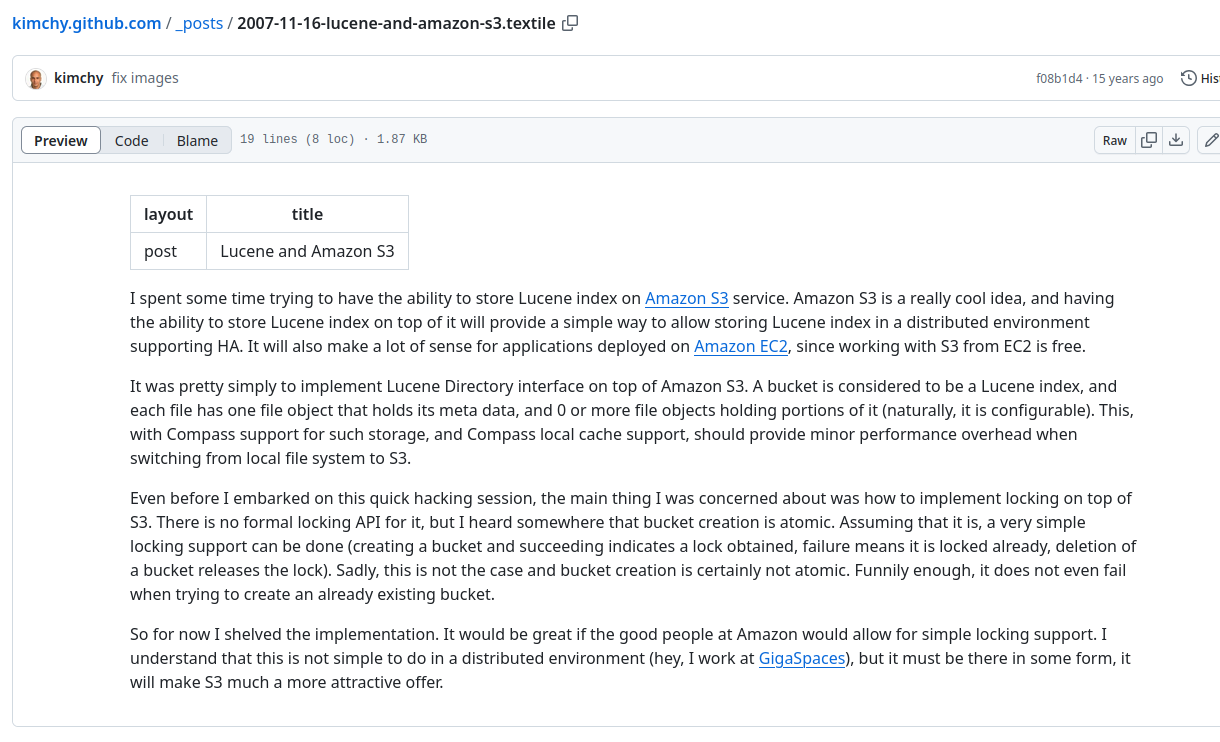
Task: Switch to the Preview view
Action: coord(61,140)
